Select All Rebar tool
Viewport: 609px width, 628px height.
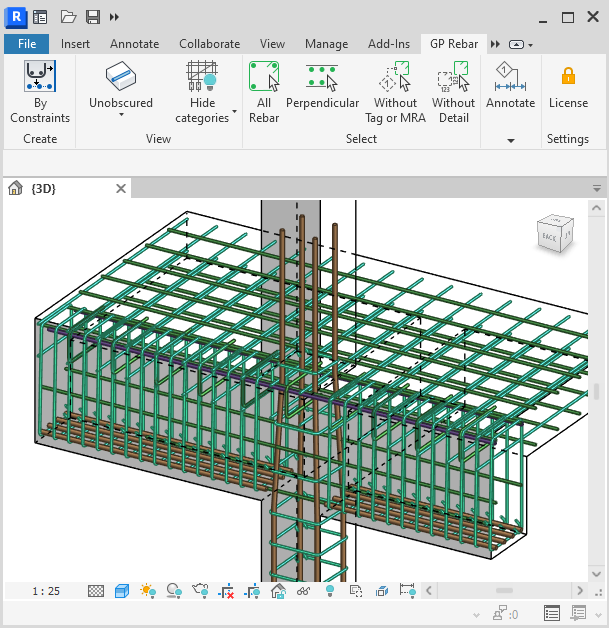[x=264, y=92]
